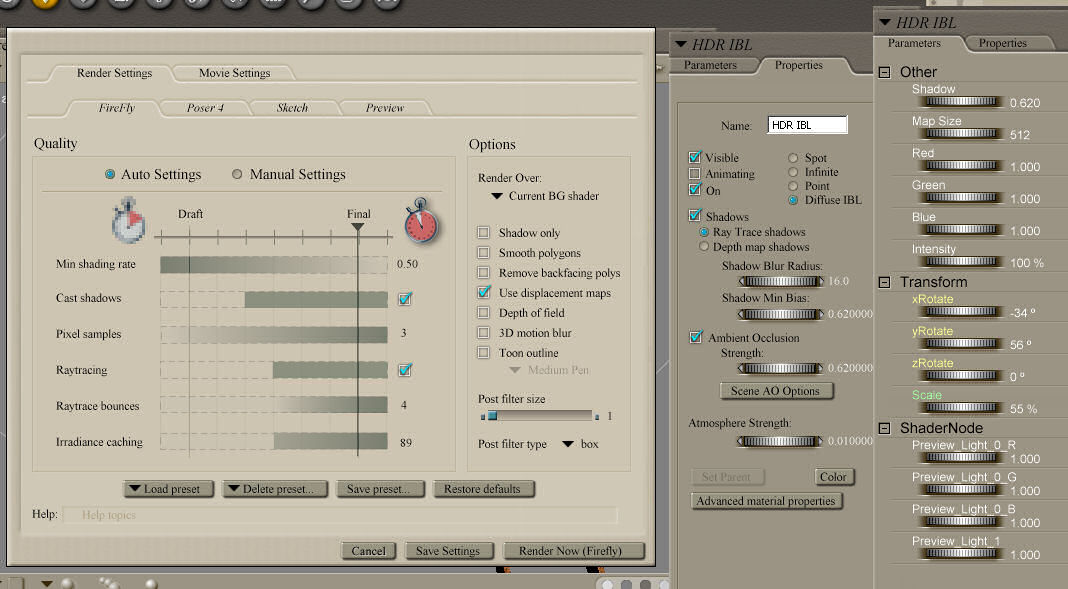Image resolution: width=1068 pixels, height=589 pixels.
Task: Toggle the Raytracing checkbox
Action: [405, 370]
